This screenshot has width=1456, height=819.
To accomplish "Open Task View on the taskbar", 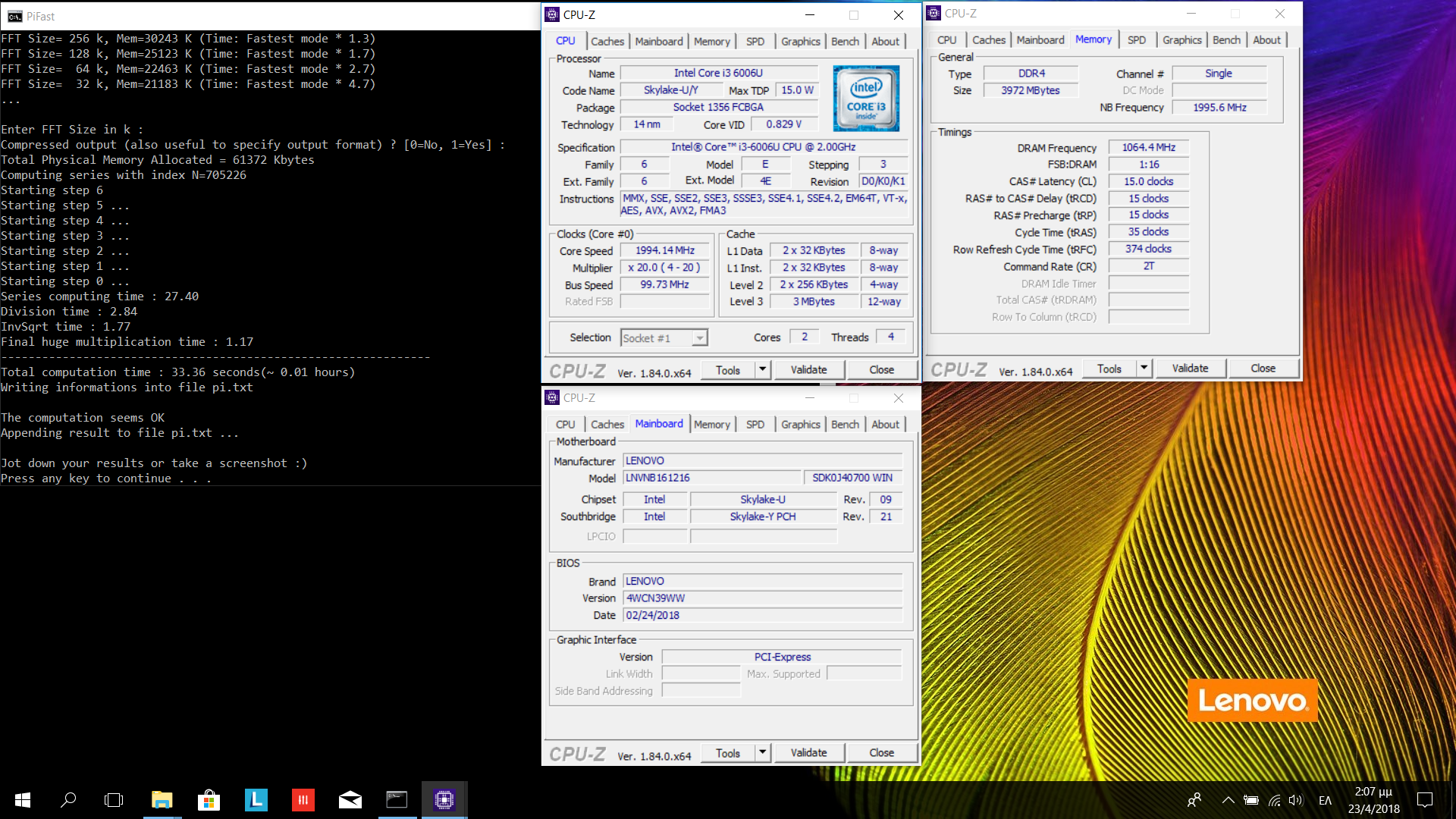I will click(114, 800).
